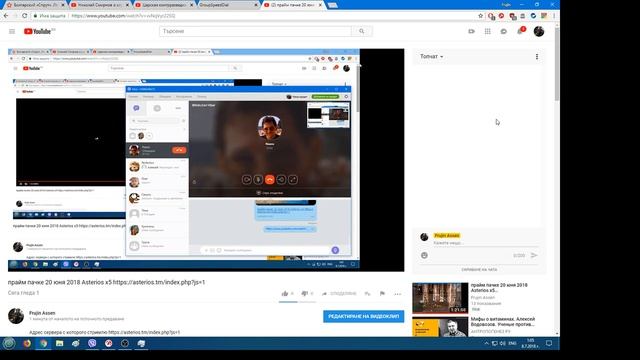
Task: Click the live stream video player
Action: tap(206, 160)
